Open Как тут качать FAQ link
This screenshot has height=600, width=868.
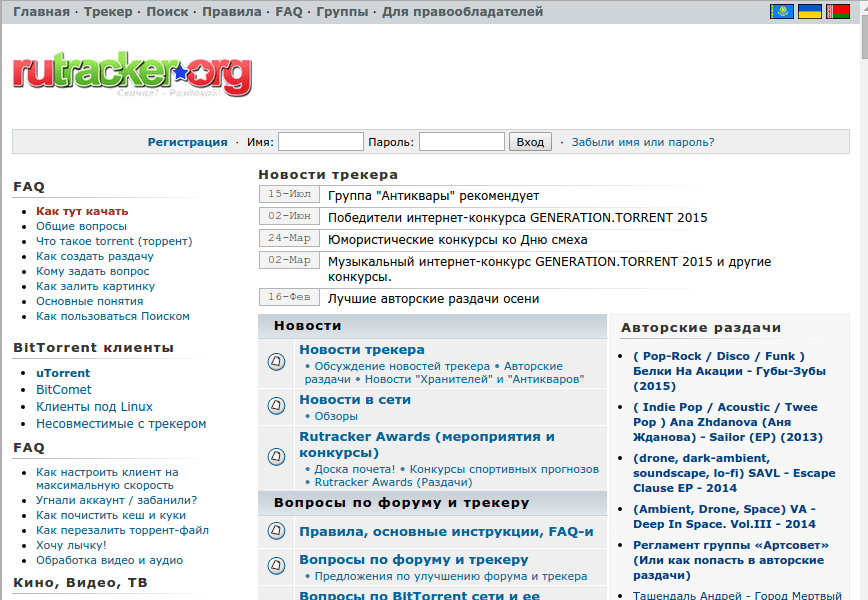[82, 211]
